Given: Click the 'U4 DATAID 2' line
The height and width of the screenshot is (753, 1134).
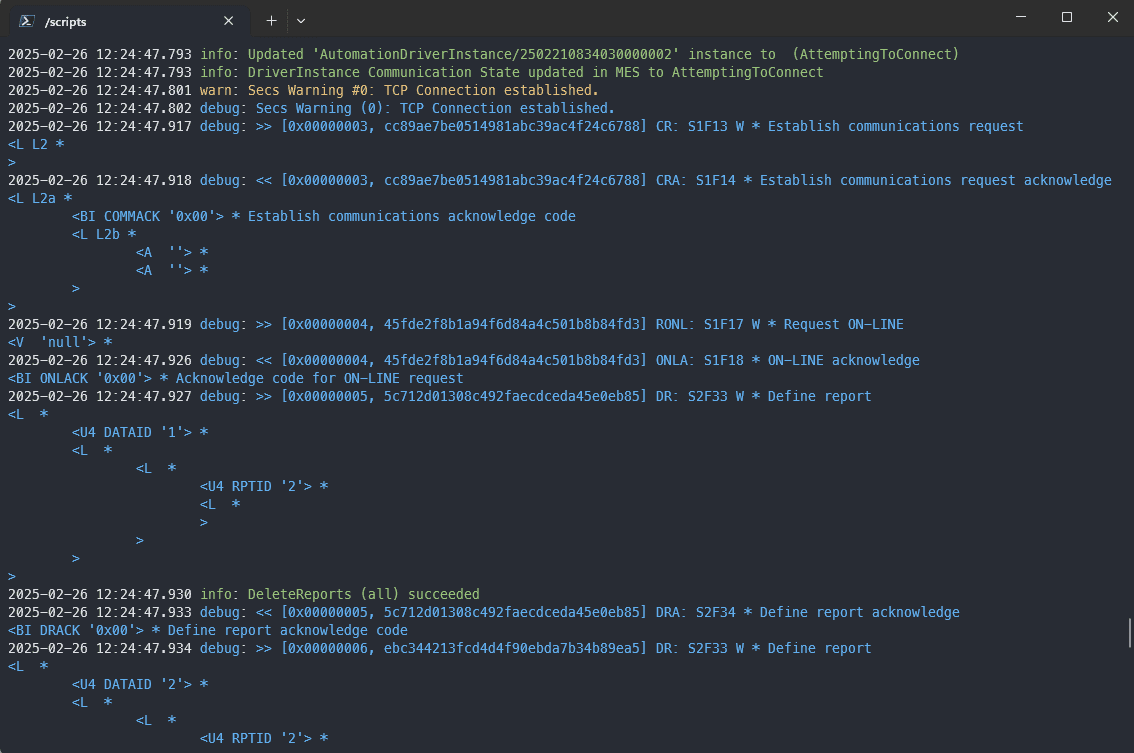Looking at the screenshot, I should coord(139,684).
